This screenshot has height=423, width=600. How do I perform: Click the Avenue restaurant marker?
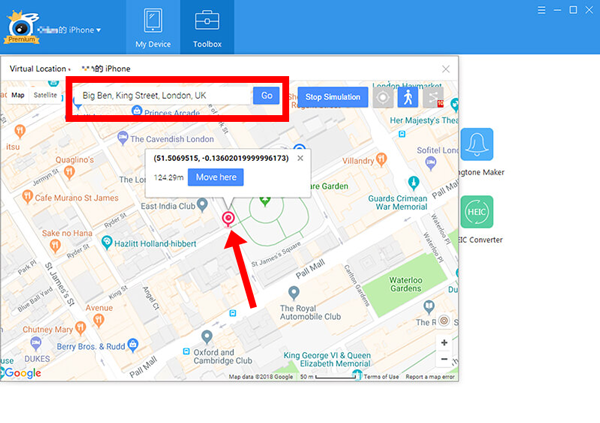[x=99, y=320]
